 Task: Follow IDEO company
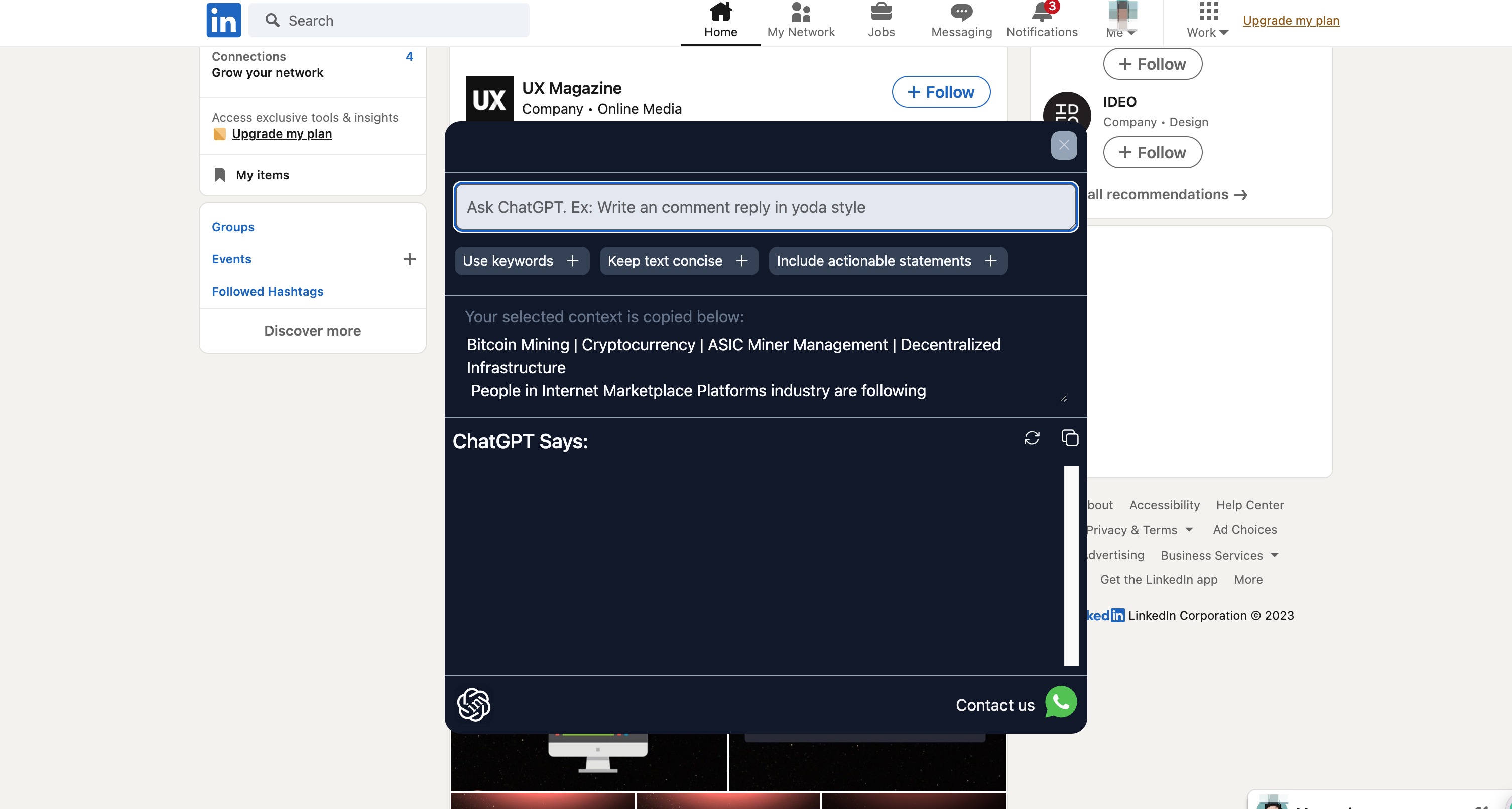(1152, 153)
